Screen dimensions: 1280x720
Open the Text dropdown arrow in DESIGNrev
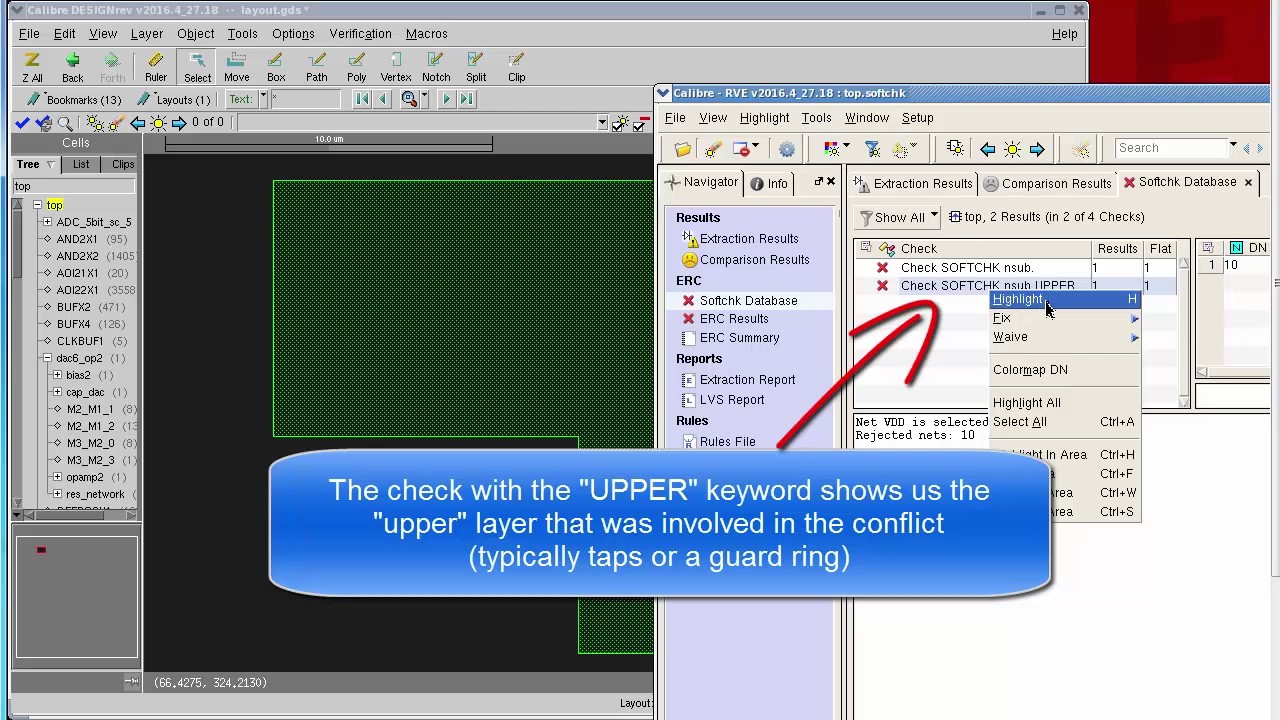264,98
